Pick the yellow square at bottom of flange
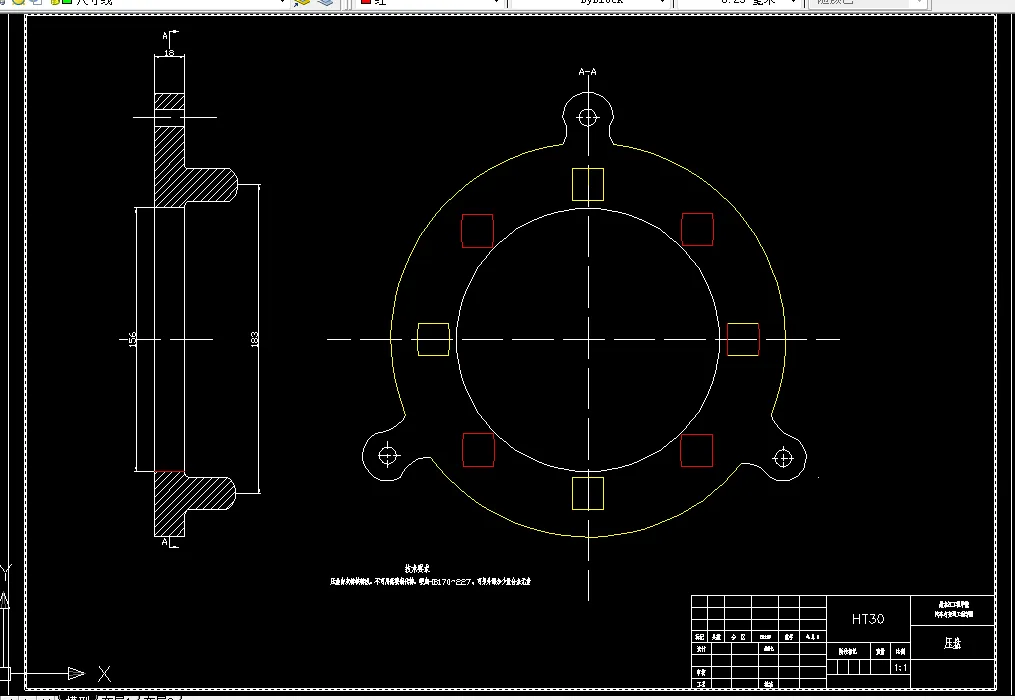1015x700 pixels. 588,493
